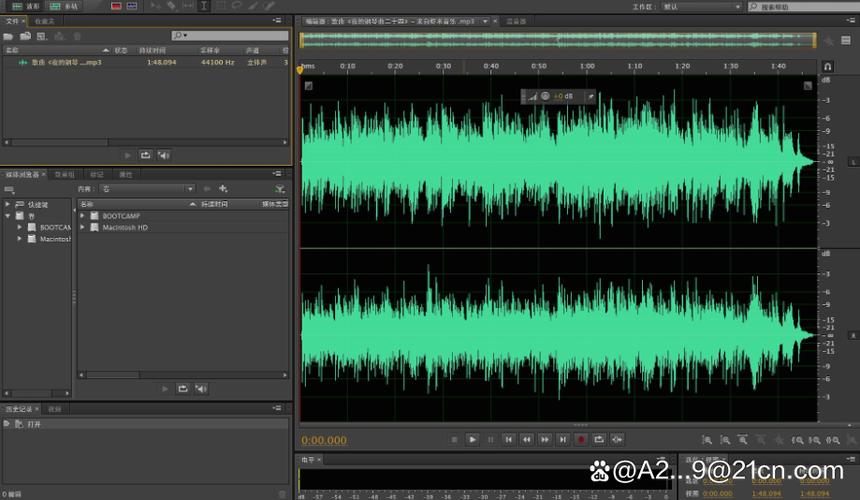This screenshot has height=500, width=860.
Task: Select the Media Browser panel tab
Action: [x=22, y=174]
